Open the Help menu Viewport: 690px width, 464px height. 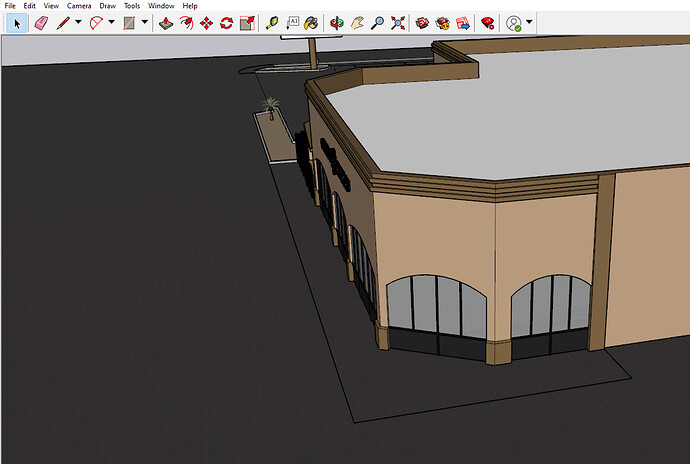tap(190, 6)
